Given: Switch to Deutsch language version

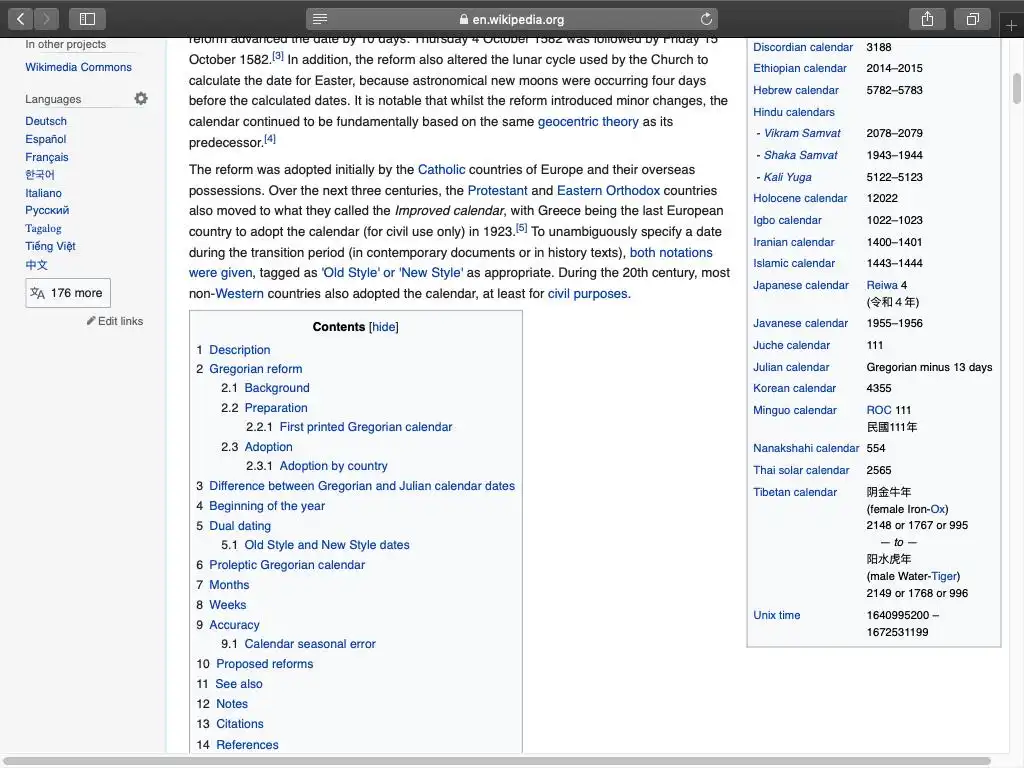Looking at the screenshot, I should 46,121.
